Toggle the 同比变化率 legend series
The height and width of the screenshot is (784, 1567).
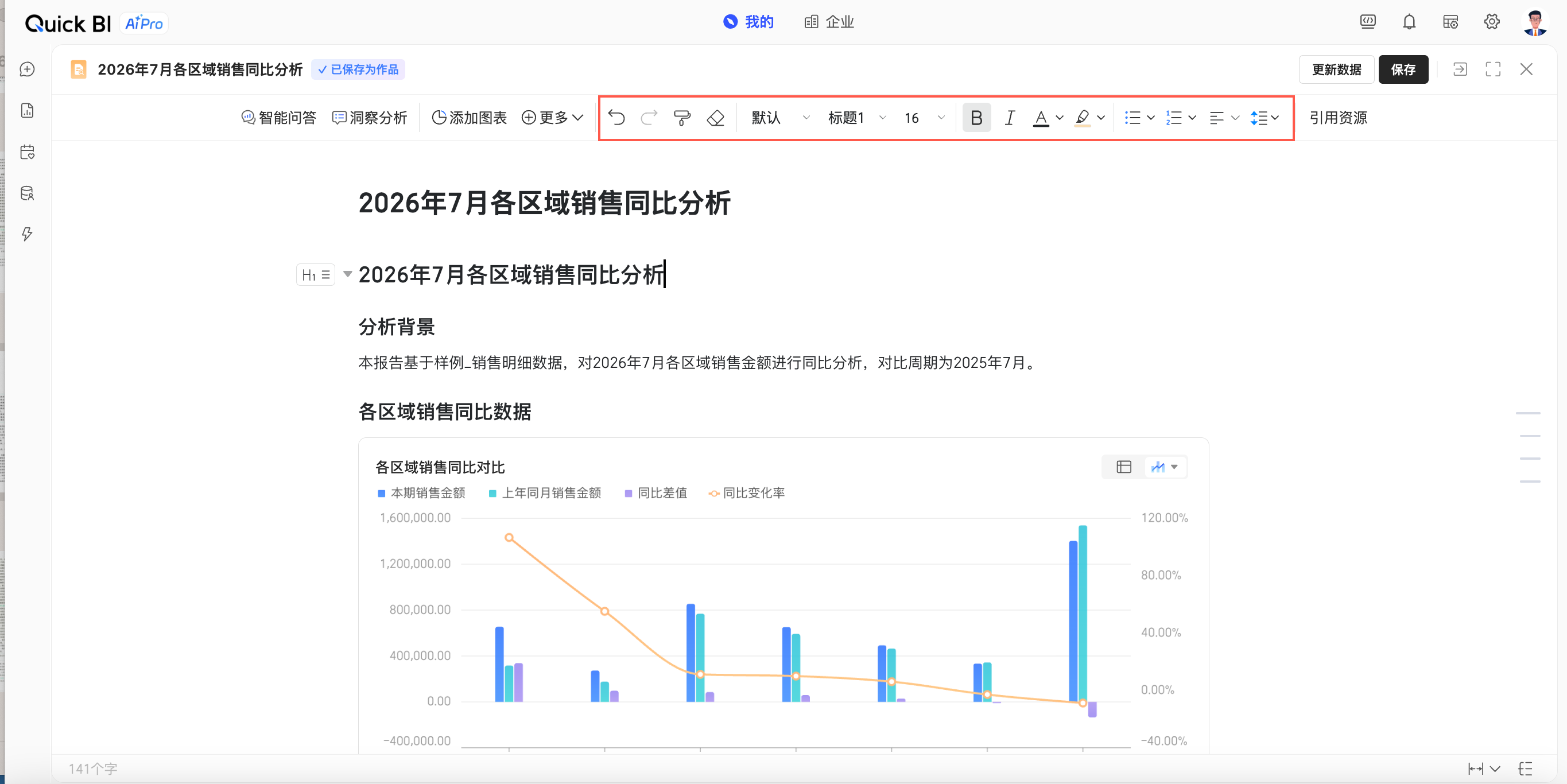(747, 492)
